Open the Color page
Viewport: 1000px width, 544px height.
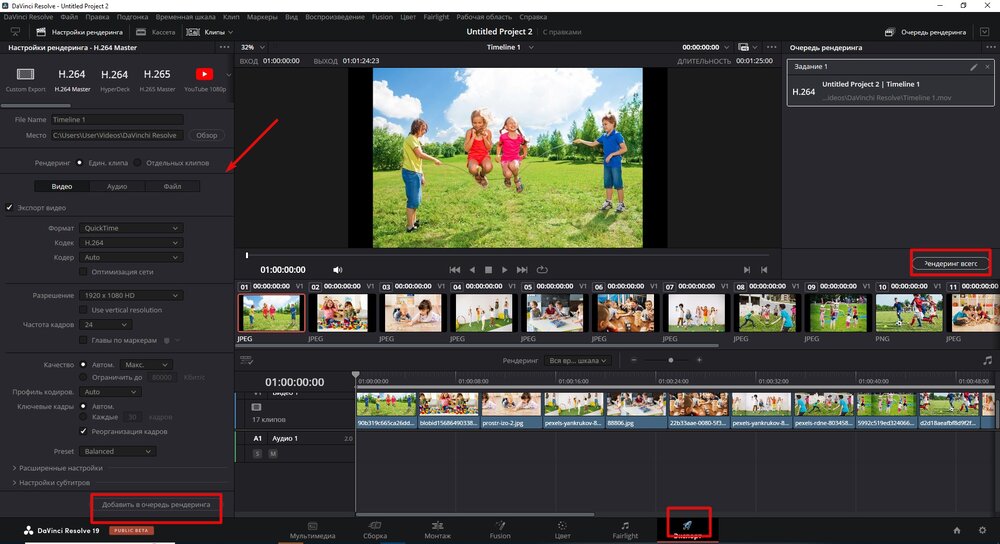[x=562, y=530]
